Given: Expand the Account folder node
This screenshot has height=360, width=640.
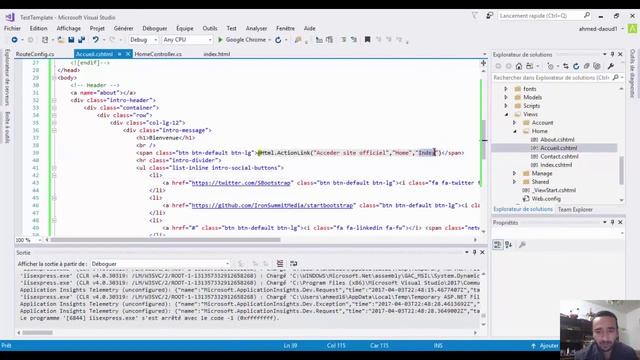Looking at the screenshot, I should click(x=514, y=122).
